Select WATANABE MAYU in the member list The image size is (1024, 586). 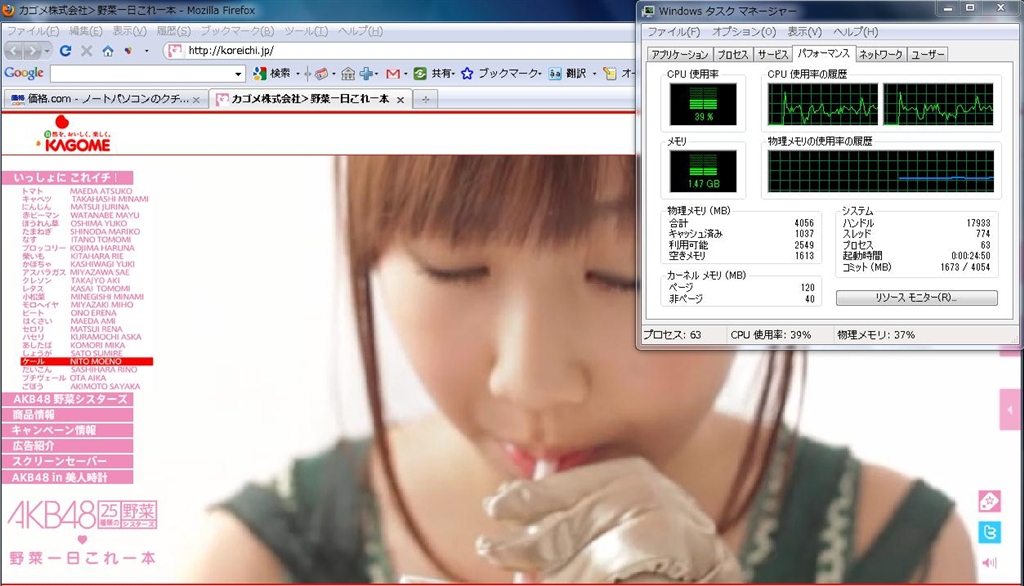pos(104,215)
